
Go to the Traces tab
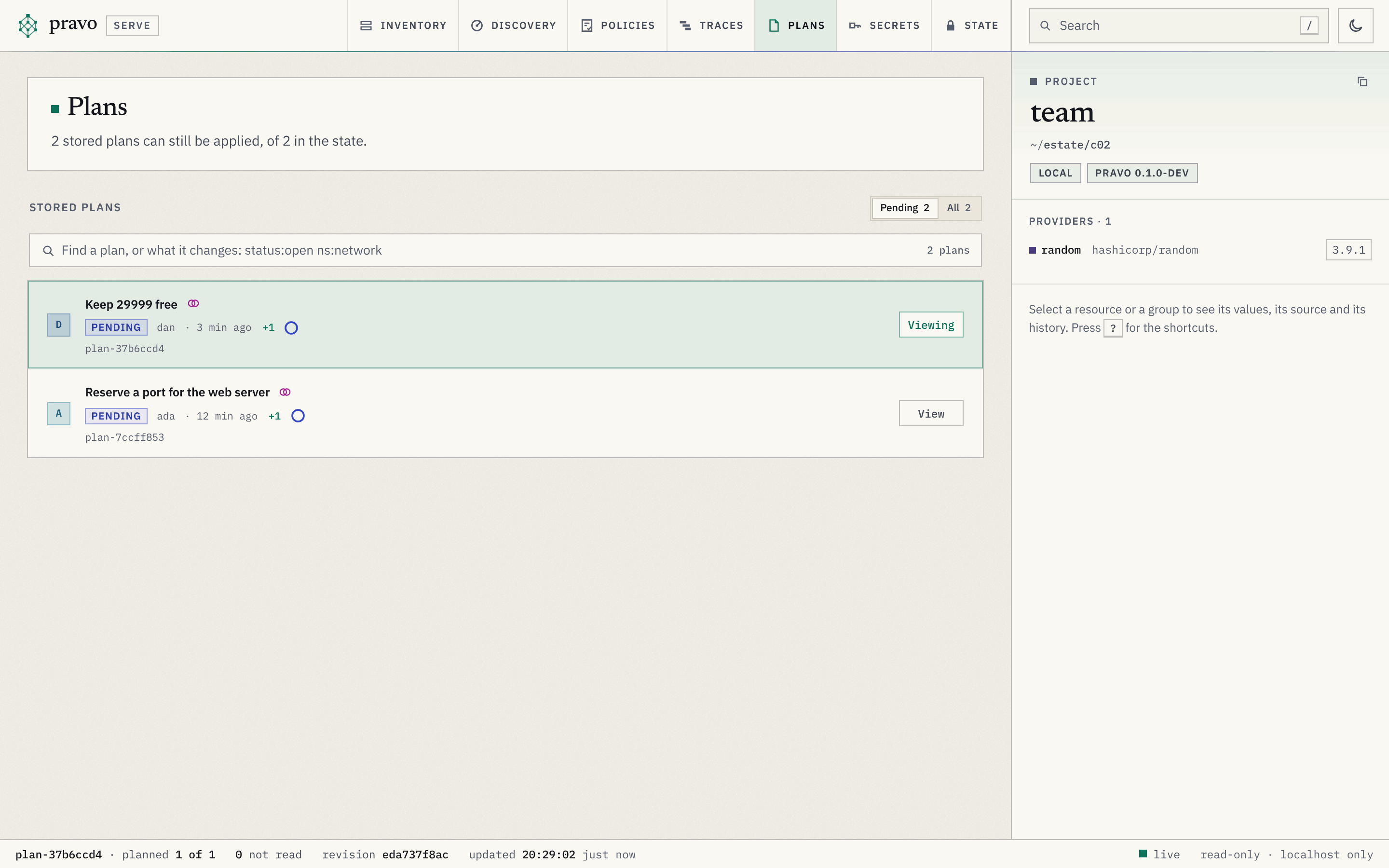tap(711, 26)
